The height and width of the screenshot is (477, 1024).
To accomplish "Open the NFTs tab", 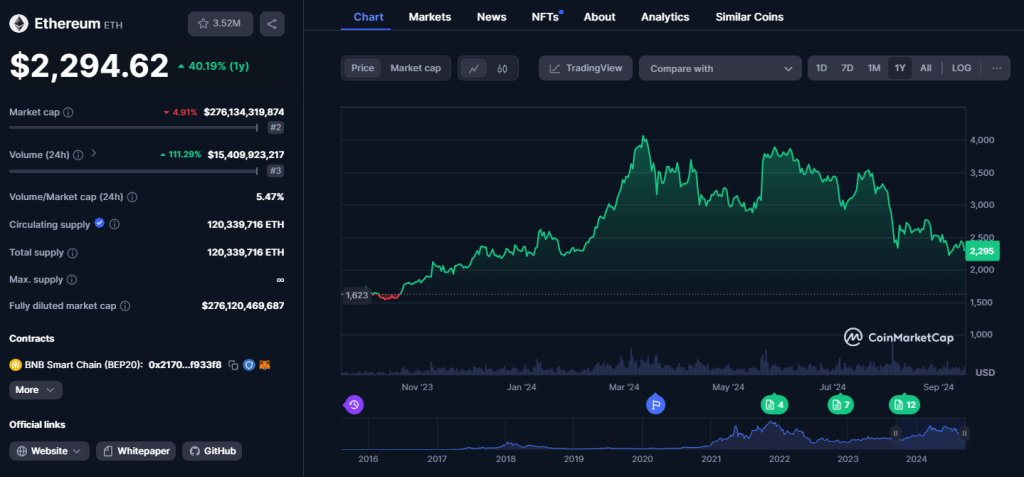I will [546, 17].
